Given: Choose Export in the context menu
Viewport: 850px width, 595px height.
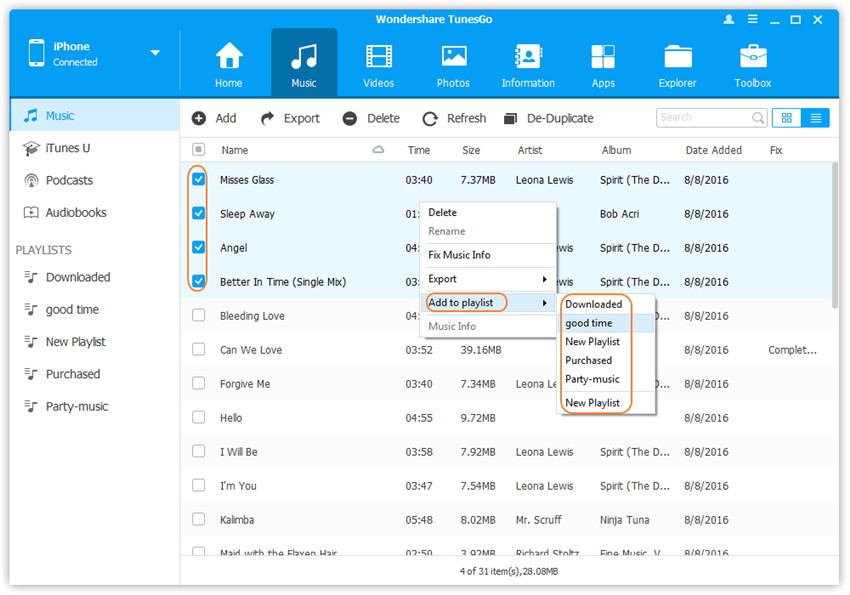Looking at the screenshot, I should coord(488,279).
